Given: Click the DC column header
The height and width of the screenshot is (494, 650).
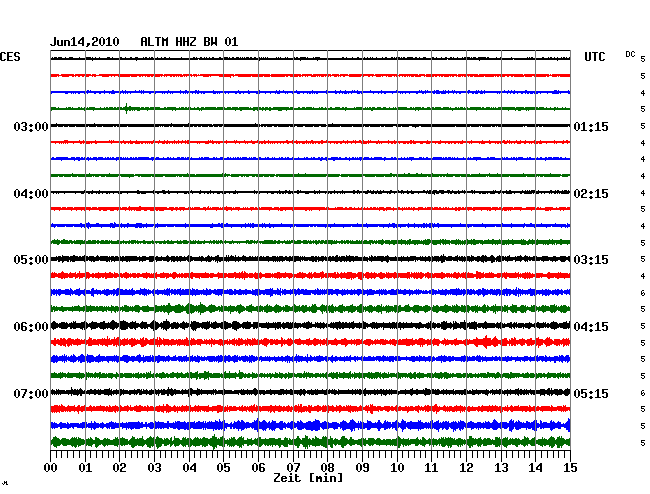Looking at the screenshot, I should click(x=630, y=54).
